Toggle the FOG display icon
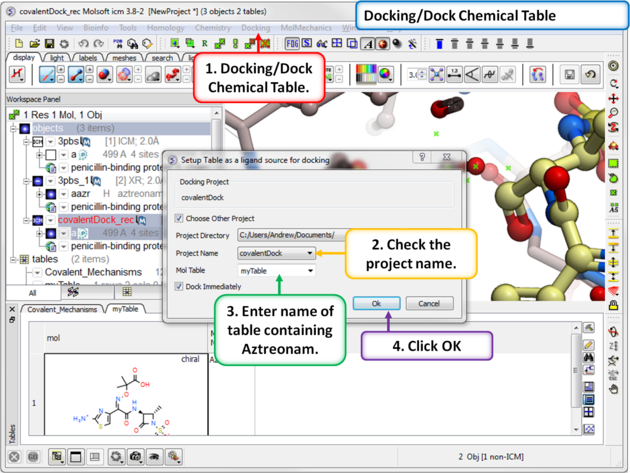This screenshot has height=473, width=630. click(x=292, y=43)
